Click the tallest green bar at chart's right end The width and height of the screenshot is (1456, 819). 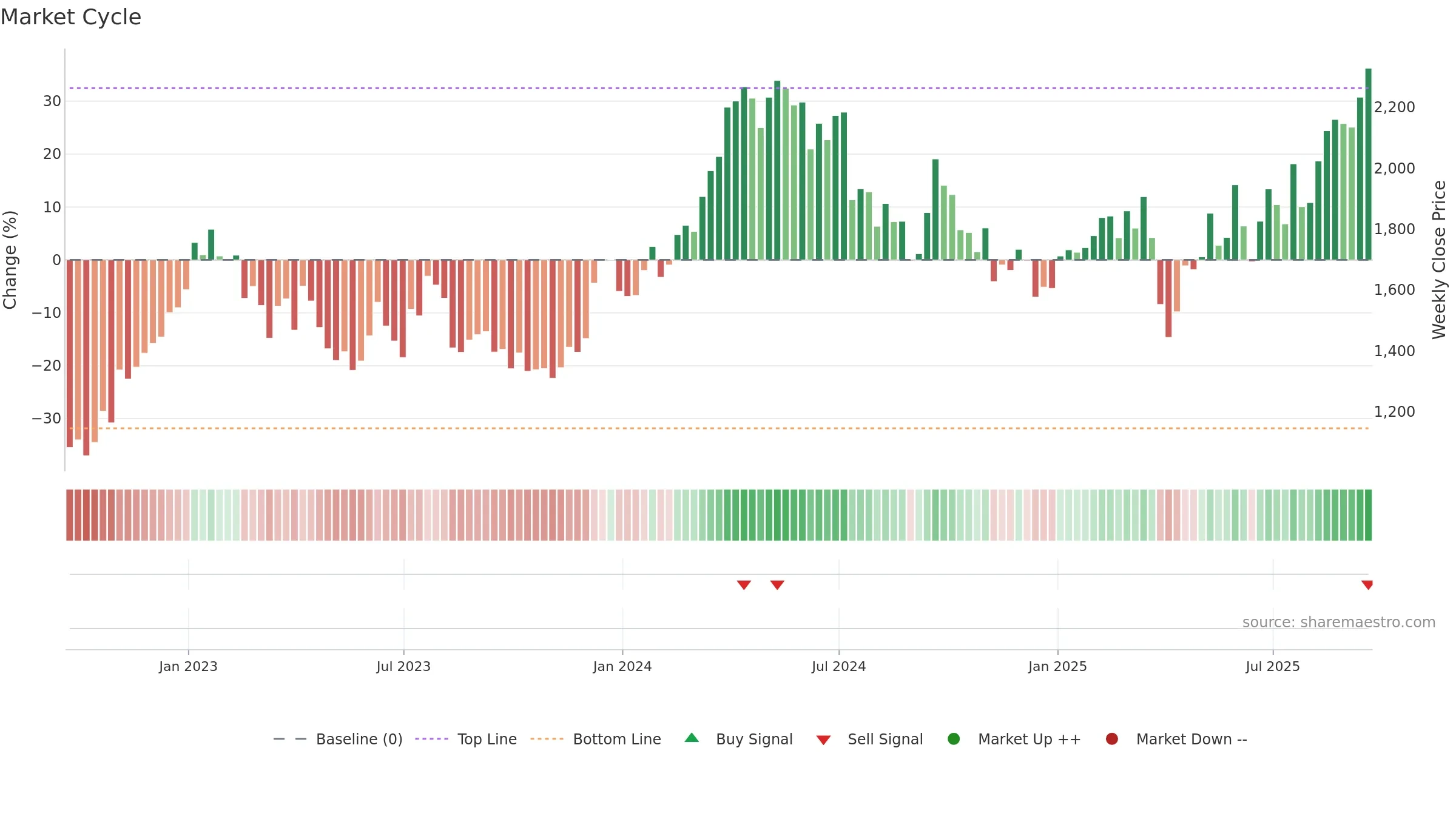[1368, 164]
